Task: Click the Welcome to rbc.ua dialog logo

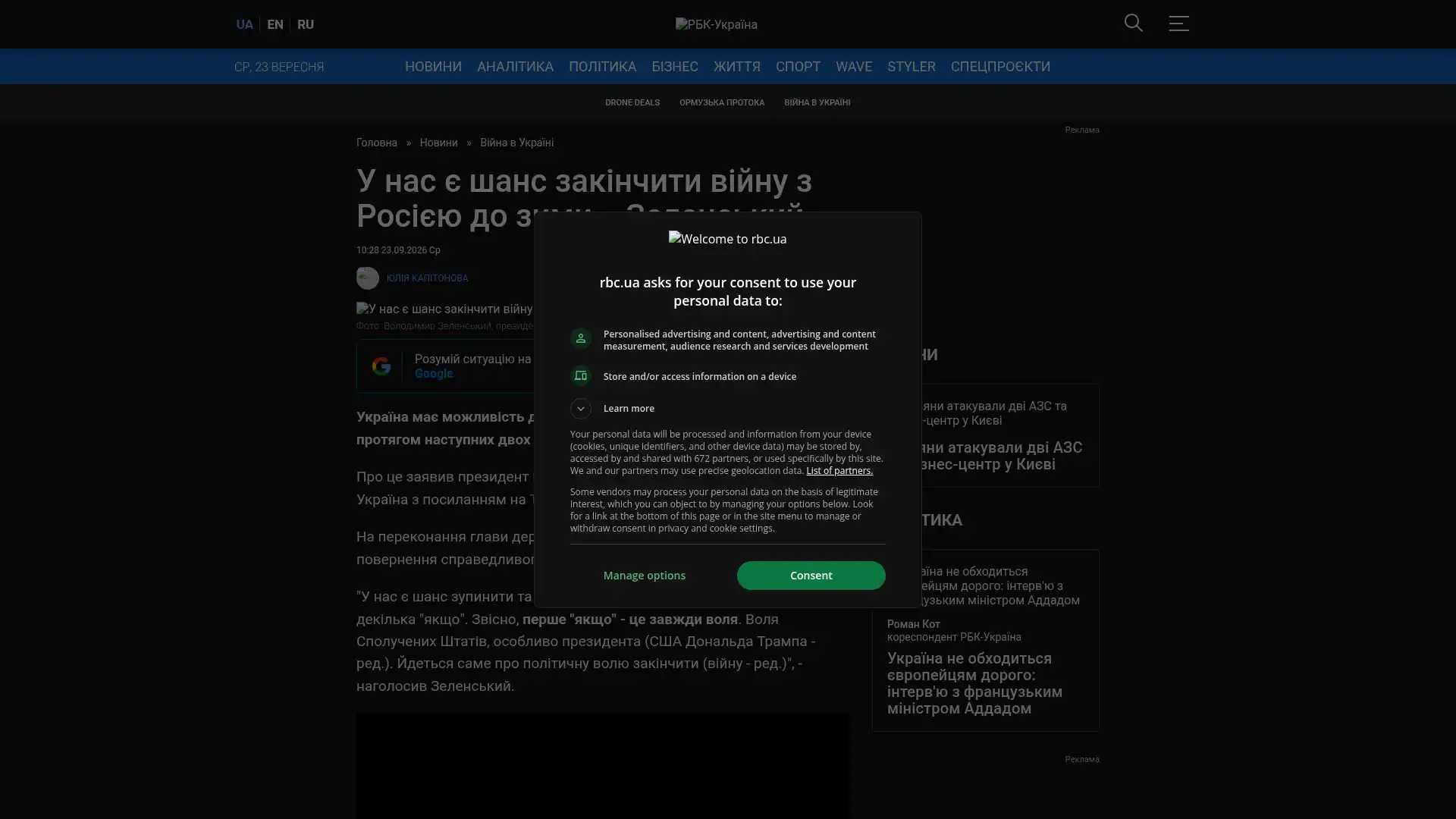Action: coord(727,239)
